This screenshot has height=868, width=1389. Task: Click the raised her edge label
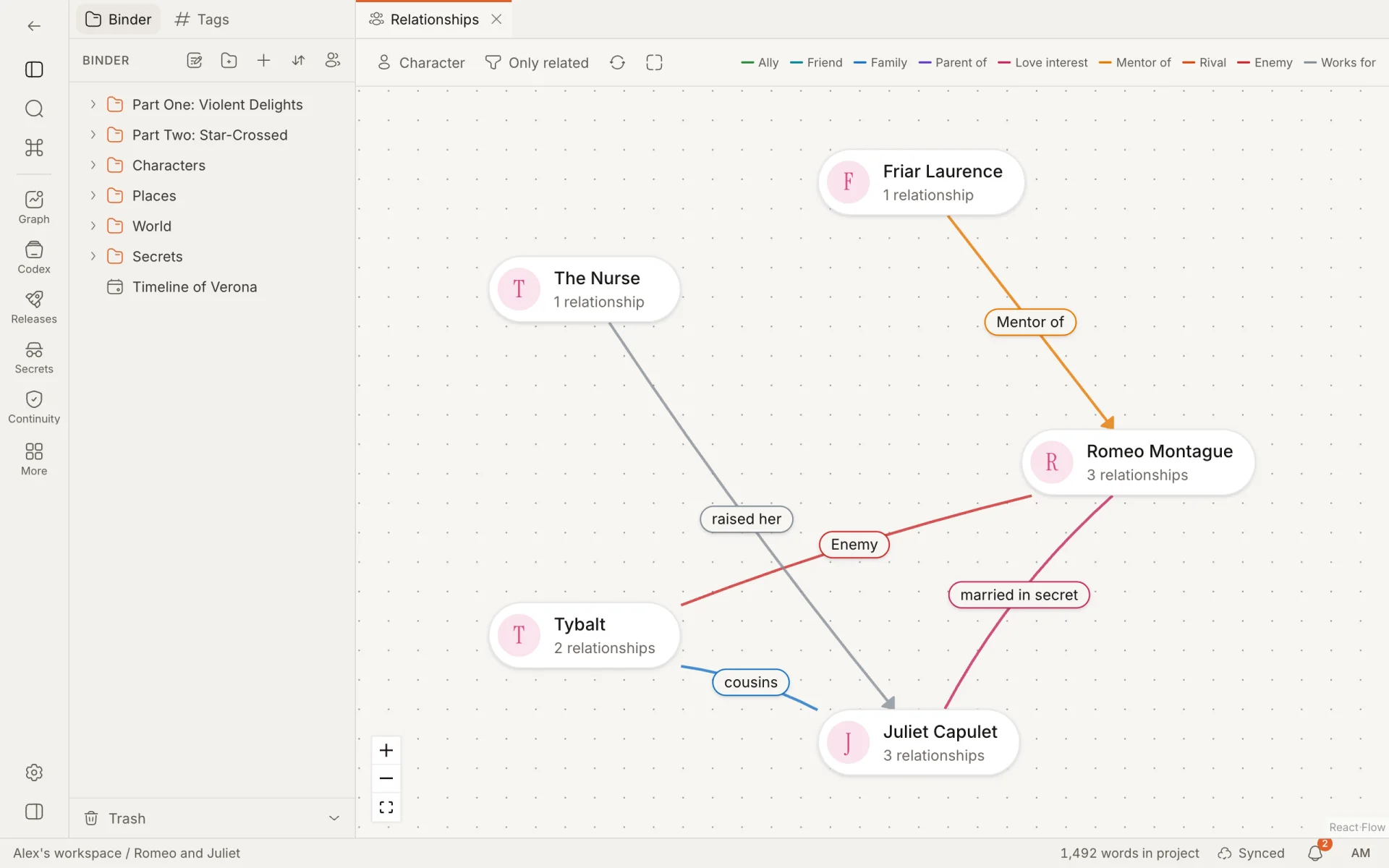coord(746,519)
